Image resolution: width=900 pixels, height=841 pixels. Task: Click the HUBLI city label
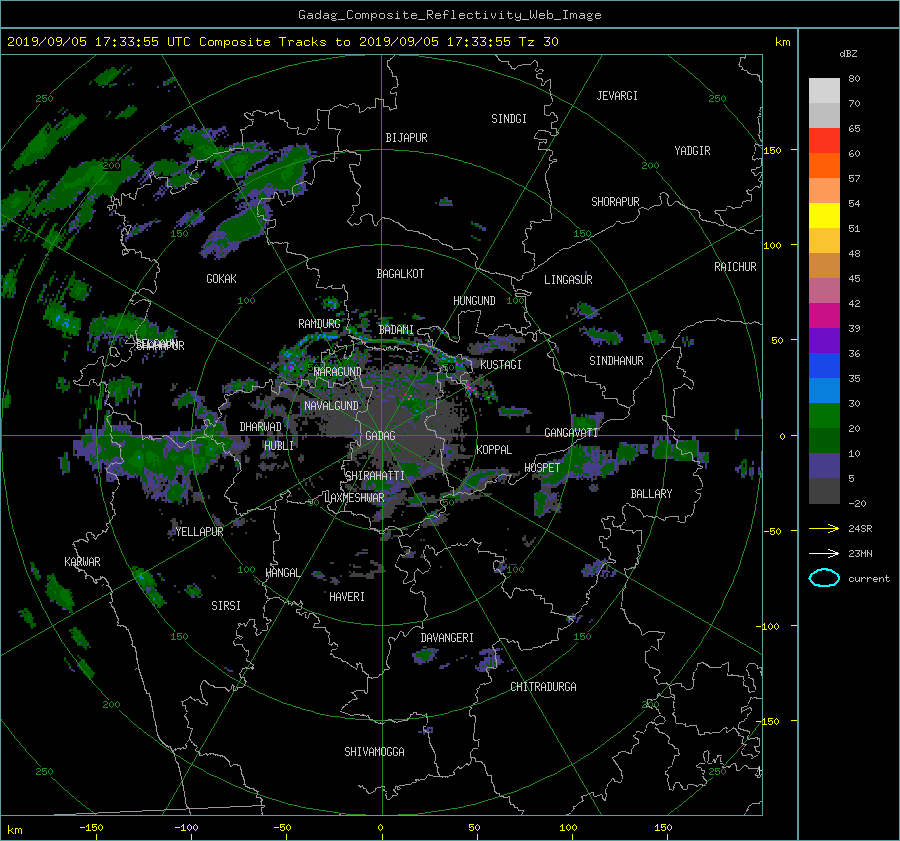(278, 446)
